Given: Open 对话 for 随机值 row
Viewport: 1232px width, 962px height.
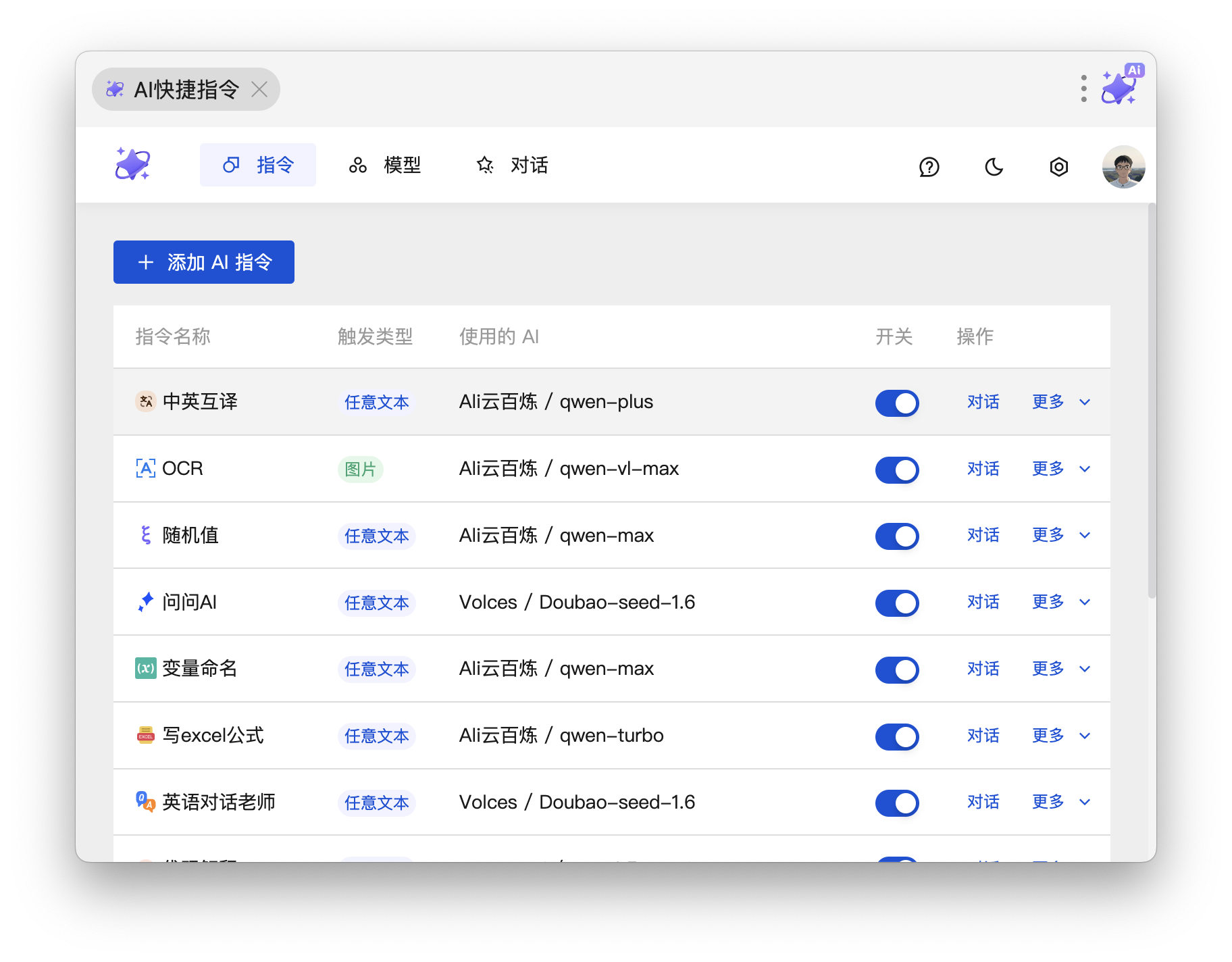Looking at the screenshot, I should [983, 535].
